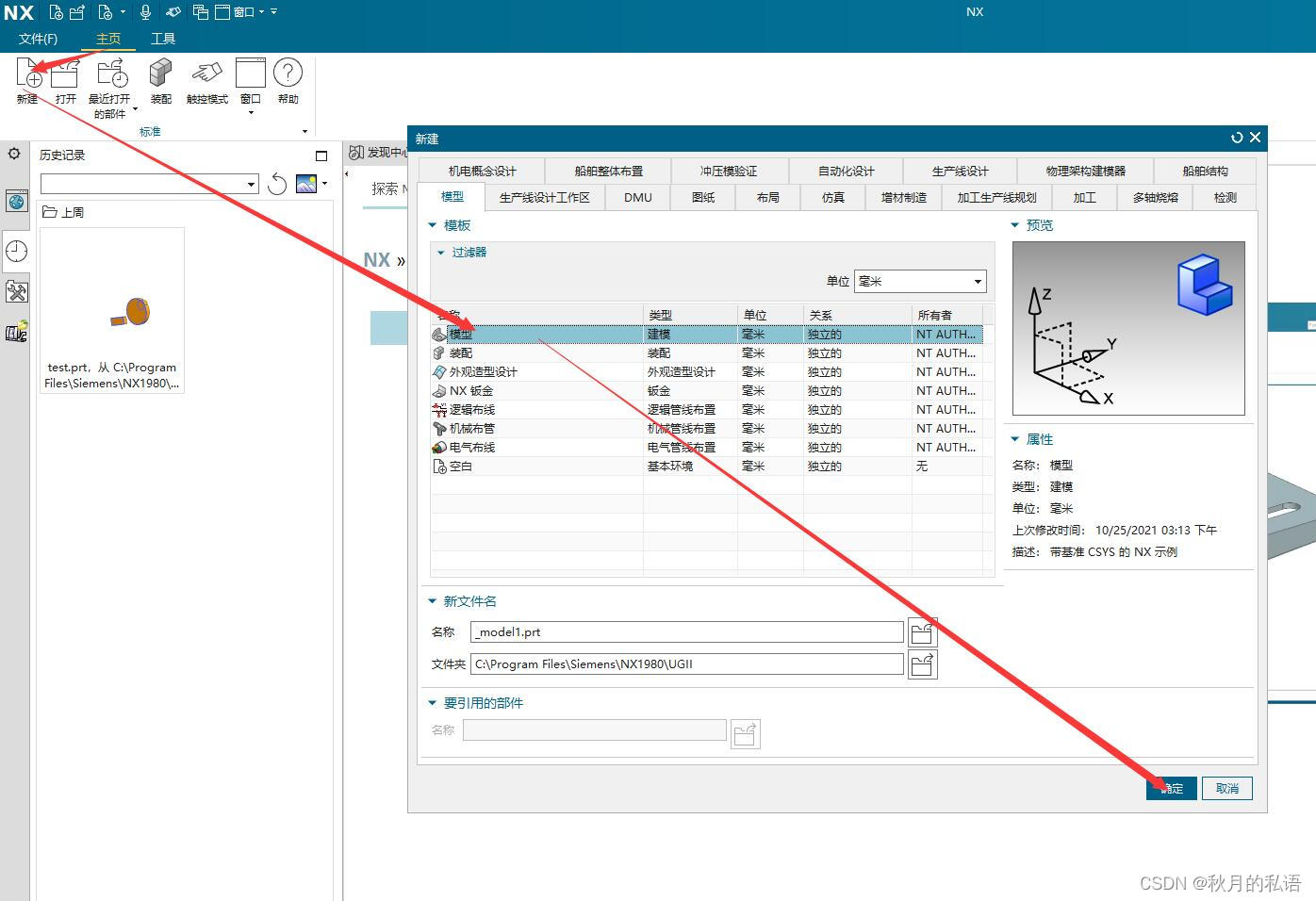Select the 逻辑布线 template row
The image size is (1316, 901).
tap(707, 410)
